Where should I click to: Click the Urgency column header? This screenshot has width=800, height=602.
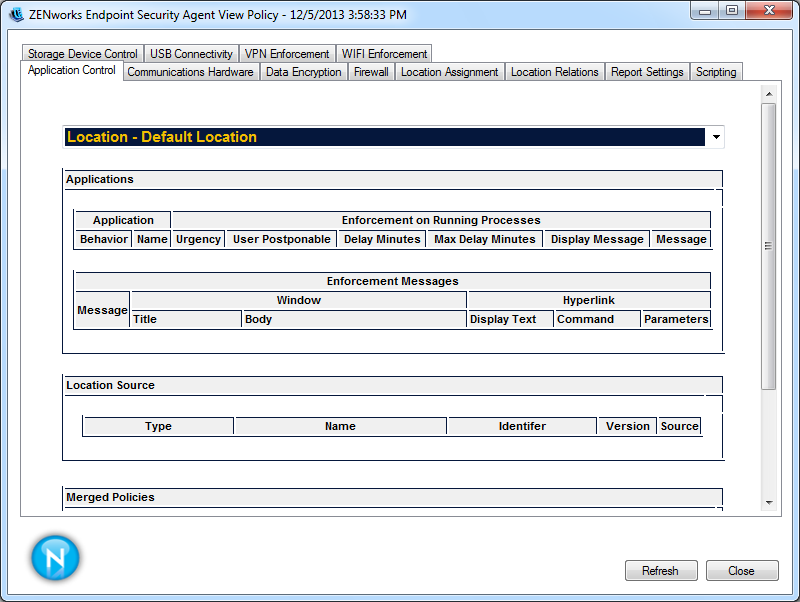tap(198, 239)
